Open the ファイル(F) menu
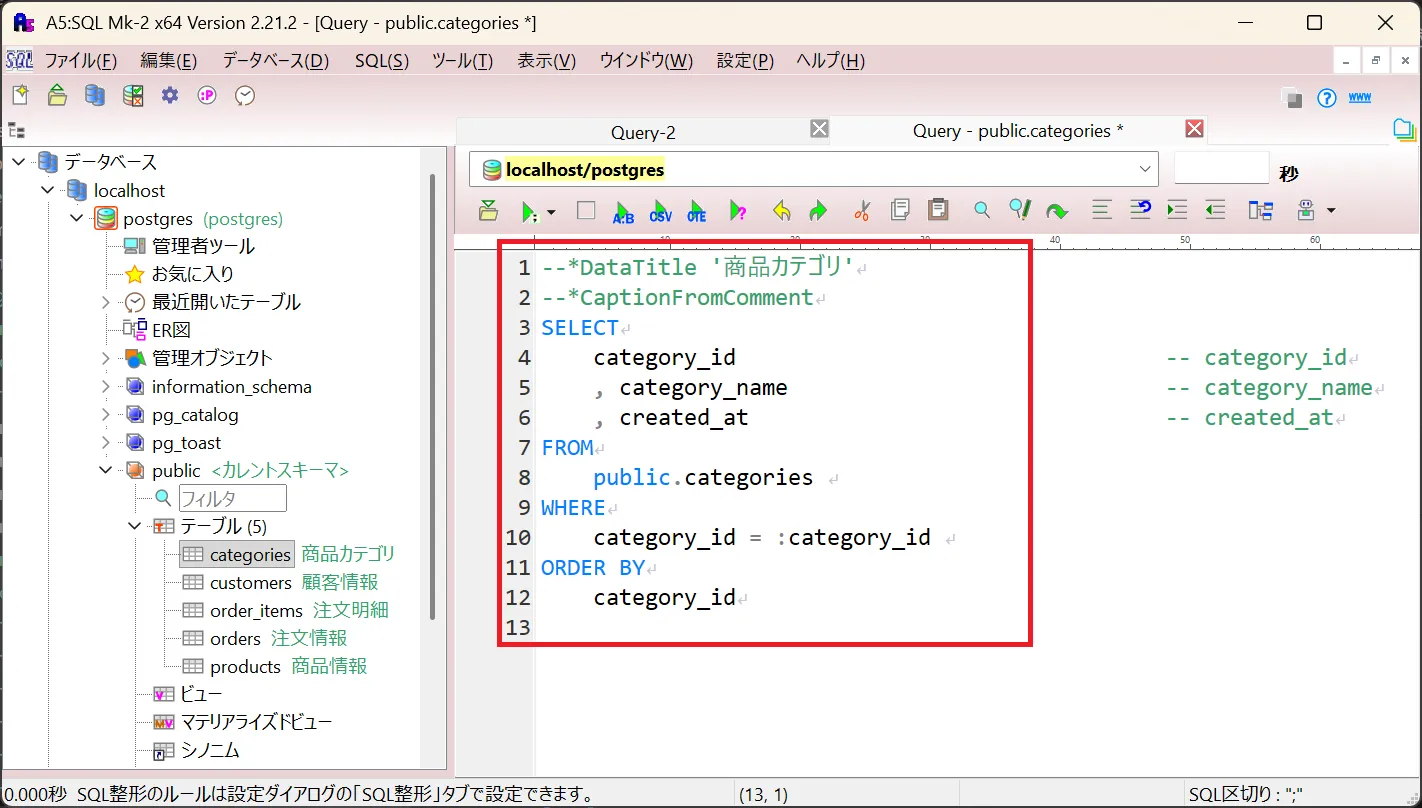Viewport: 1422px width, 808px height. click(x=81, y=61)
